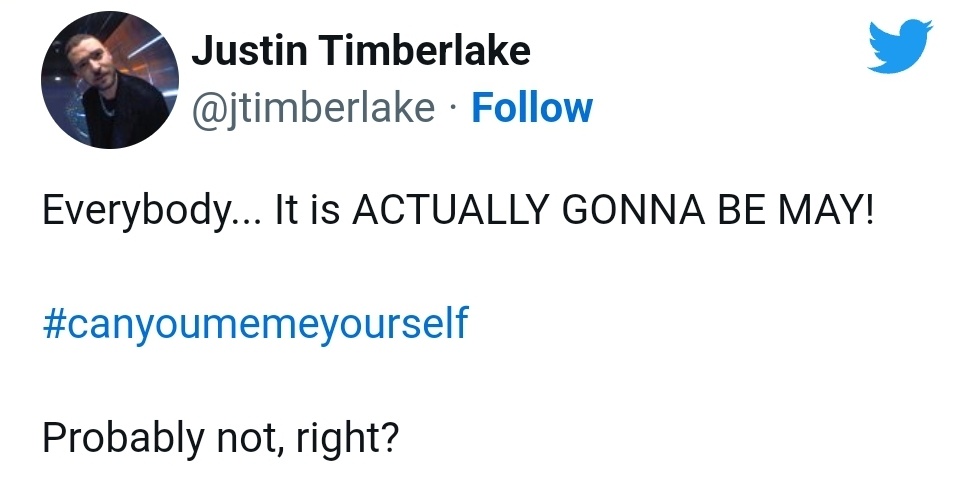958x482 pixels.
Task: Click the @jtimberlake handle
Action: click(x=313, y=109)
